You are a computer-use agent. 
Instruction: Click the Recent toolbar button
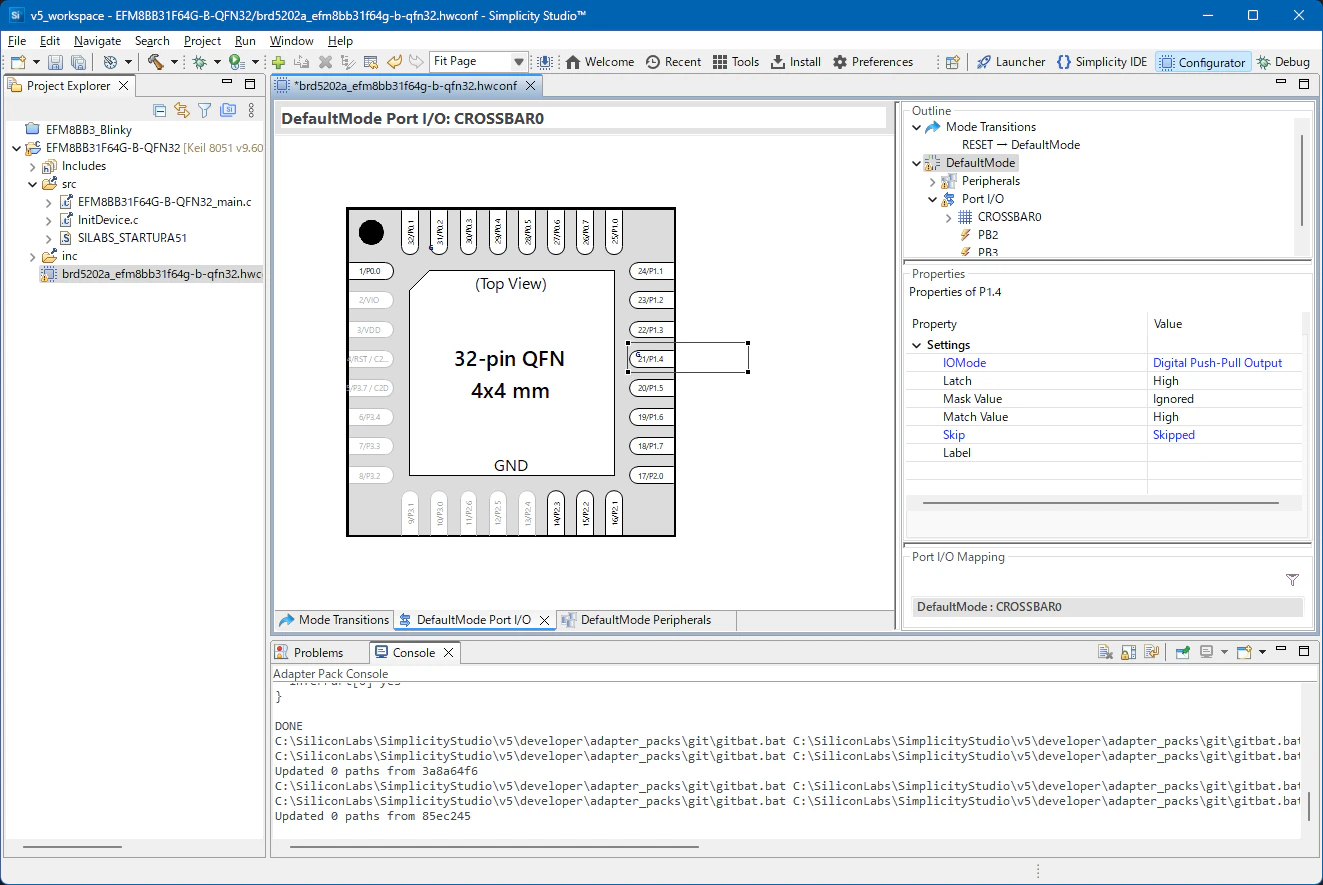tap(673, 62)
